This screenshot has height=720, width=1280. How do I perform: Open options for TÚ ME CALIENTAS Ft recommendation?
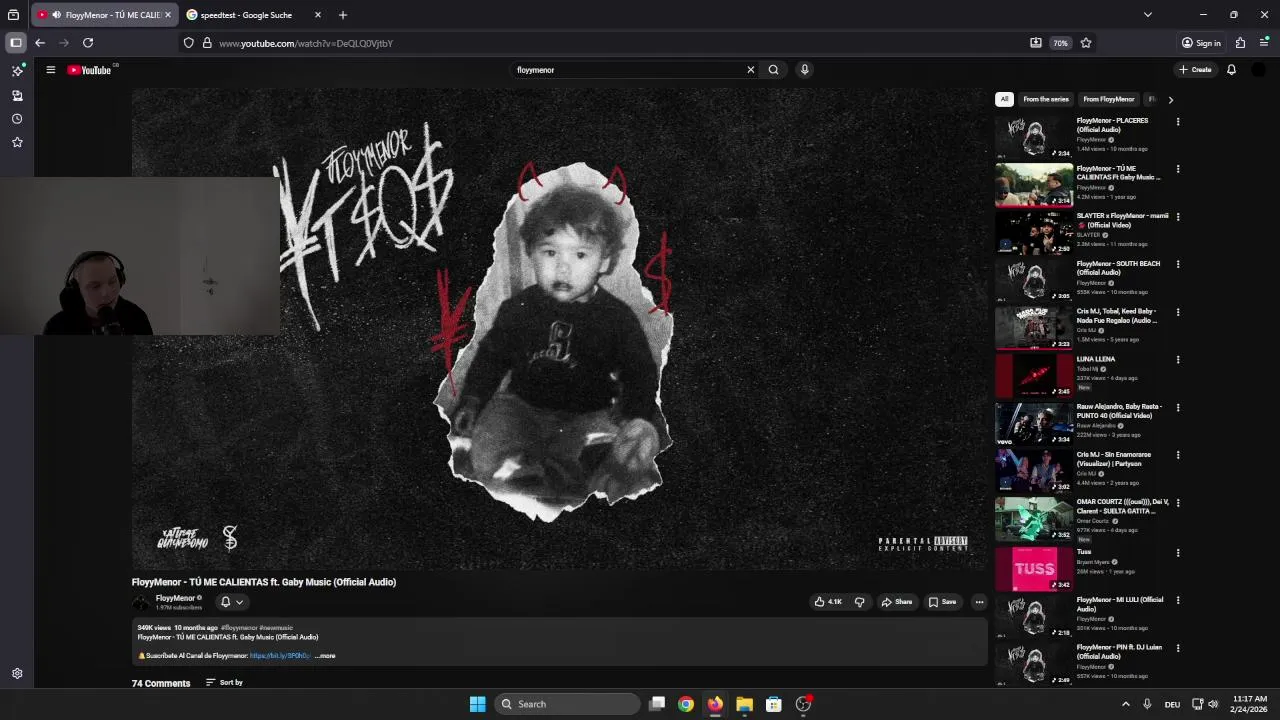(x=1178, y=169)
